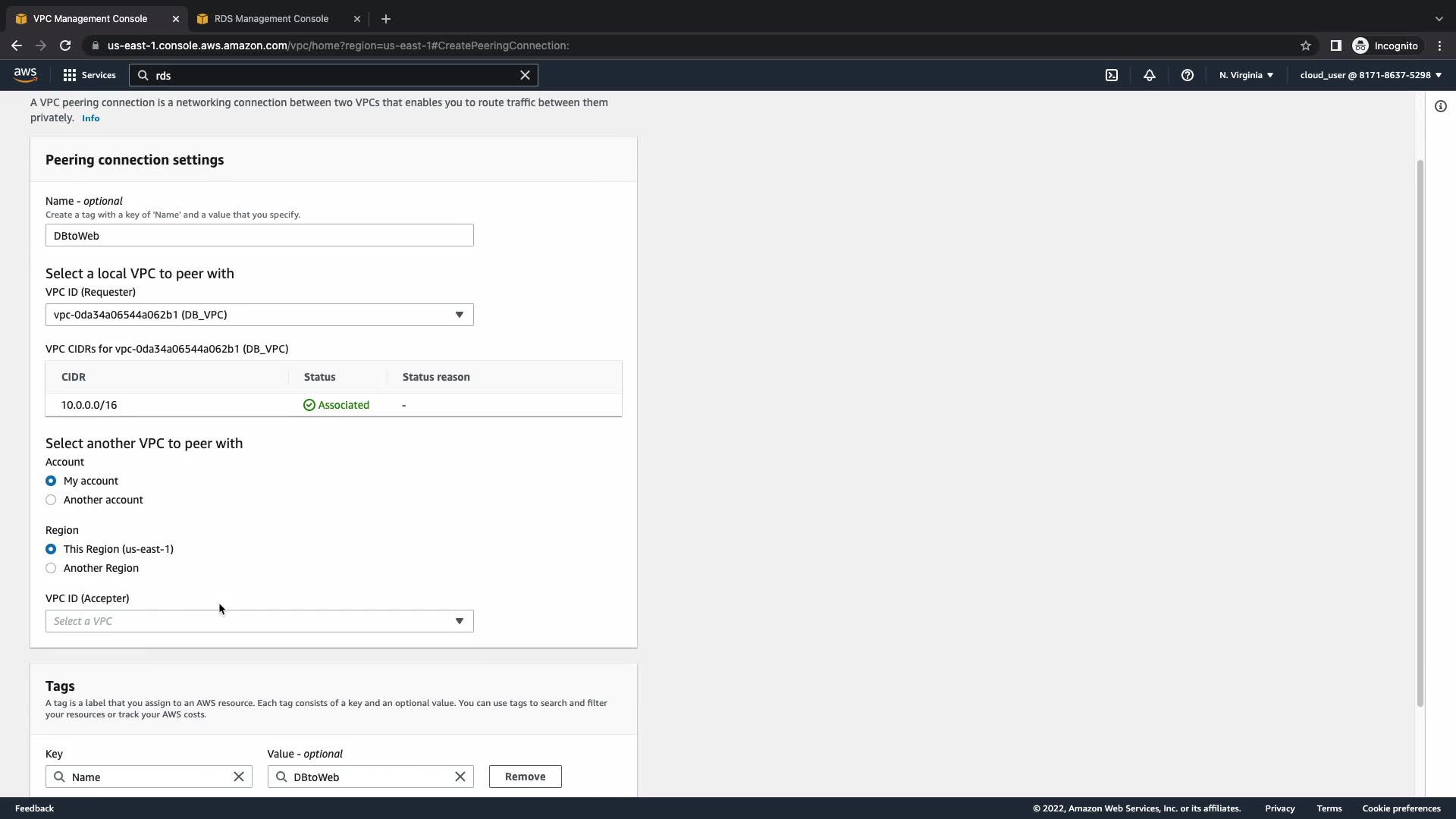Image resolution: width=1456 pixels, height=819 pixels.
Task: Clear the DBtoWeb tag value field
Action: [460, 777]
